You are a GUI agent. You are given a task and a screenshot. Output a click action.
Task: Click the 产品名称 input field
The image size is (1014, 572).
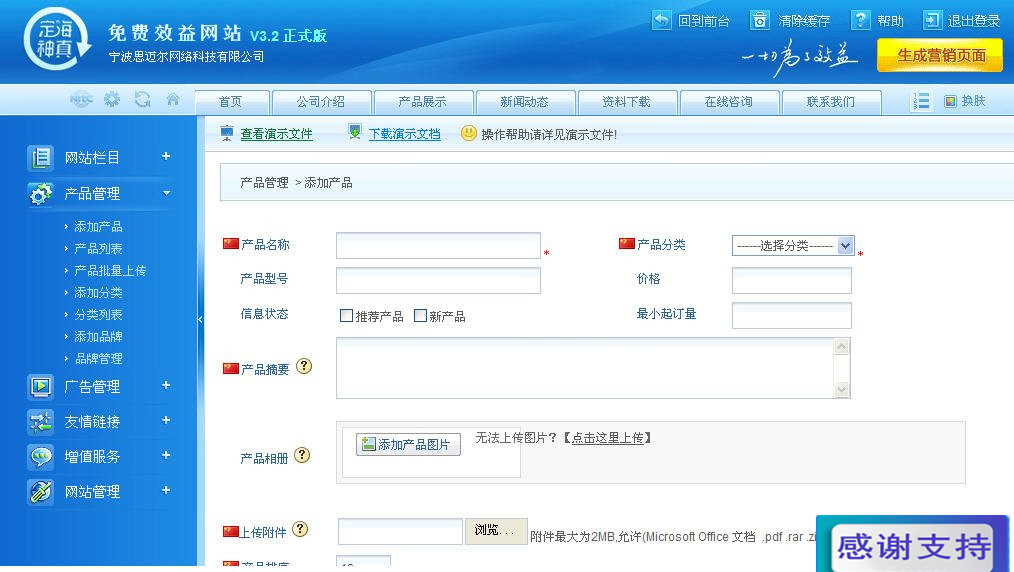(438, 246)
